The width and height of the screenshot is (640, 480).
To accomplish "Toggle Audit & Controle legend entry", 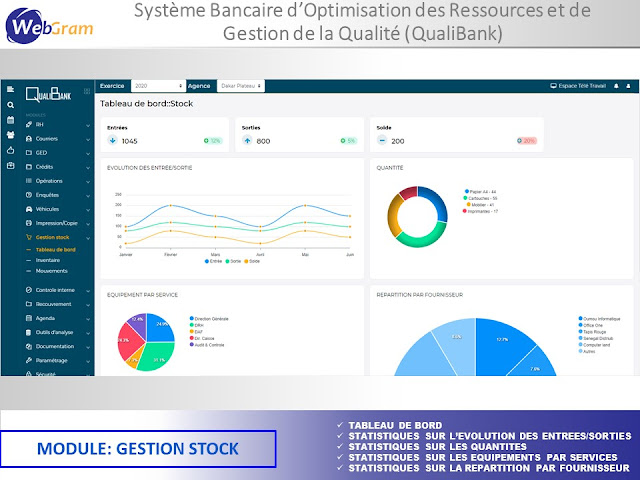I will coord(207,345).
